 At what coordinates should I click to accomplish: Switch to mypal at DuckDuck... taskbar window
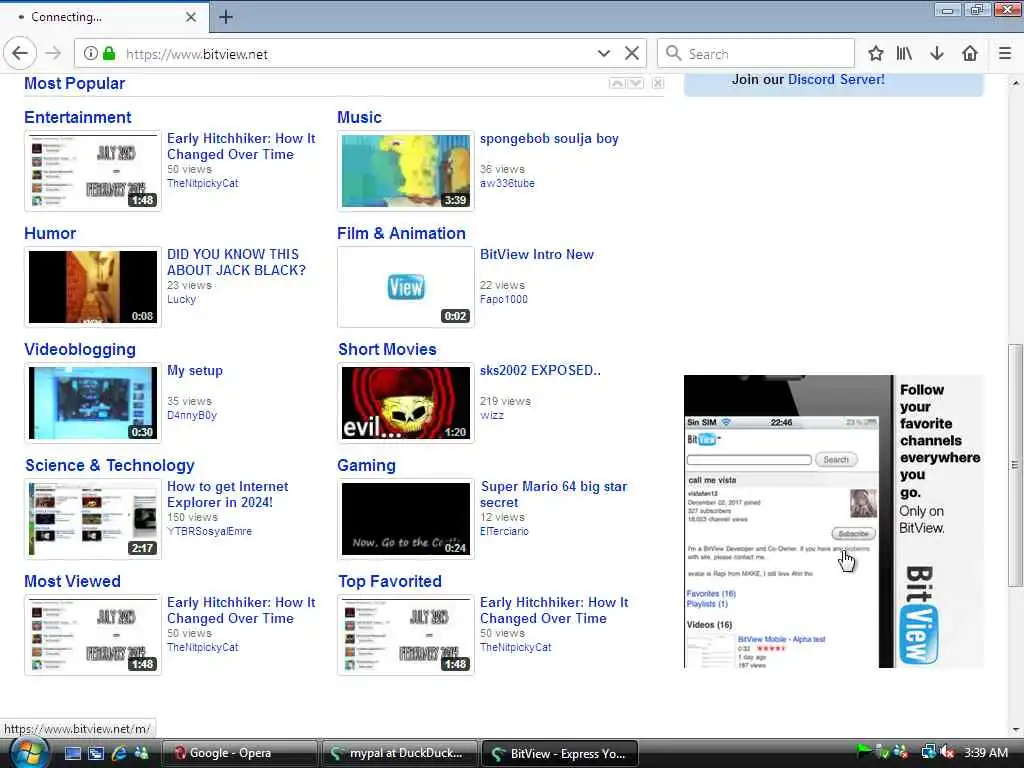tap(399, 753)
